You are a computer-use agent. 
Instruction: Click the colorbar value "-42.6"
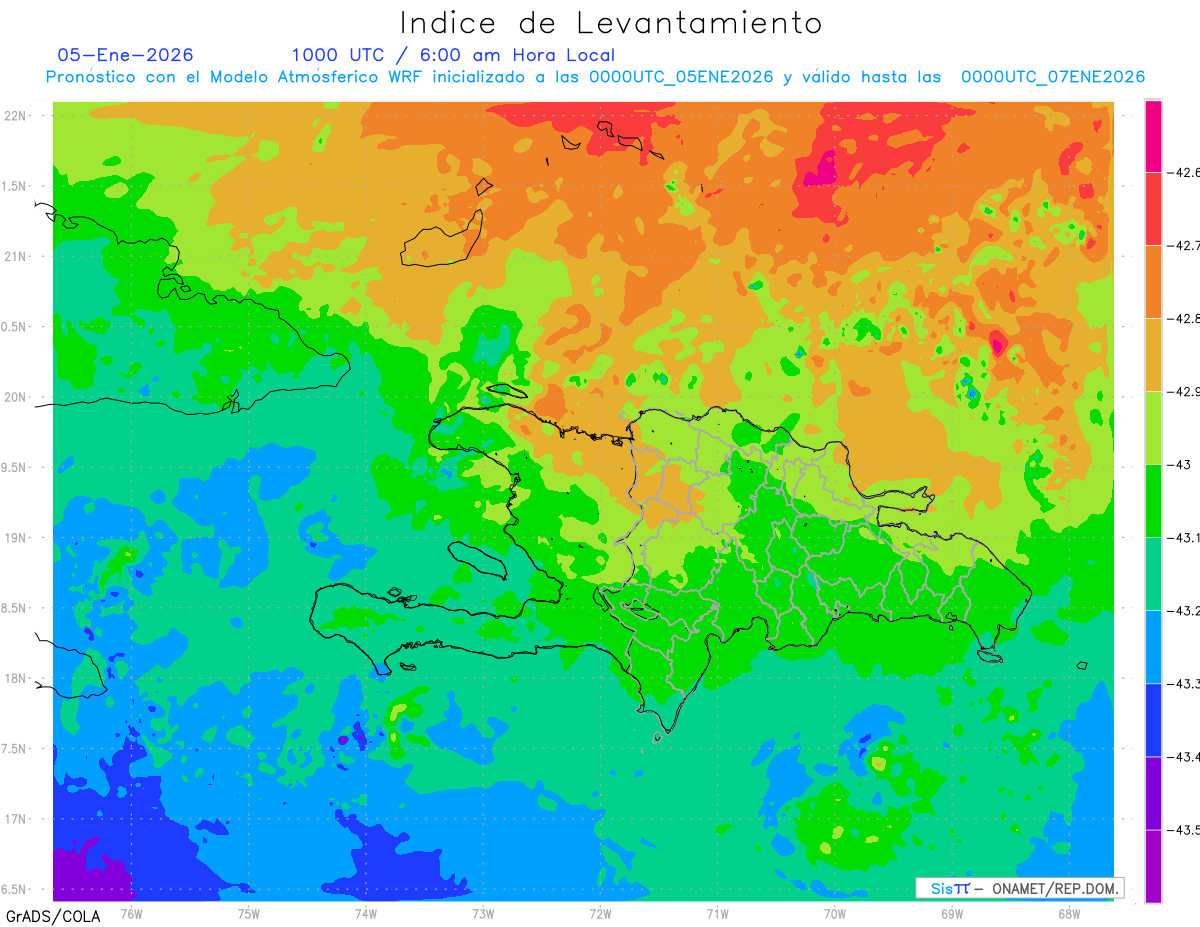click(1184, 172)
